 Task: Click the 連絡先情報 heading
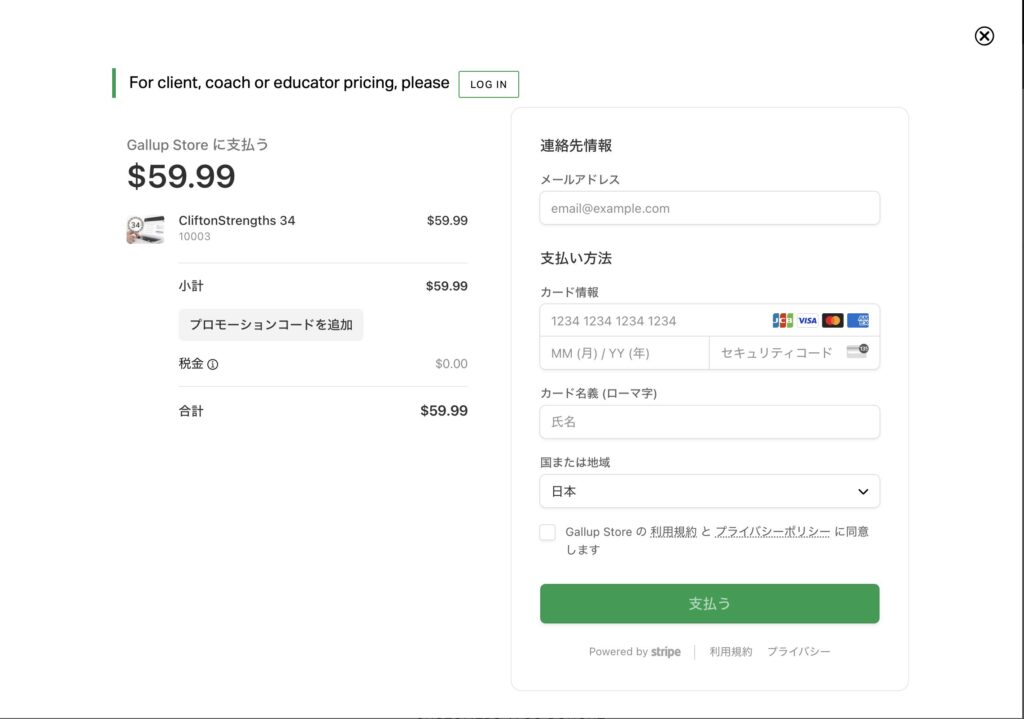(576, 146)
